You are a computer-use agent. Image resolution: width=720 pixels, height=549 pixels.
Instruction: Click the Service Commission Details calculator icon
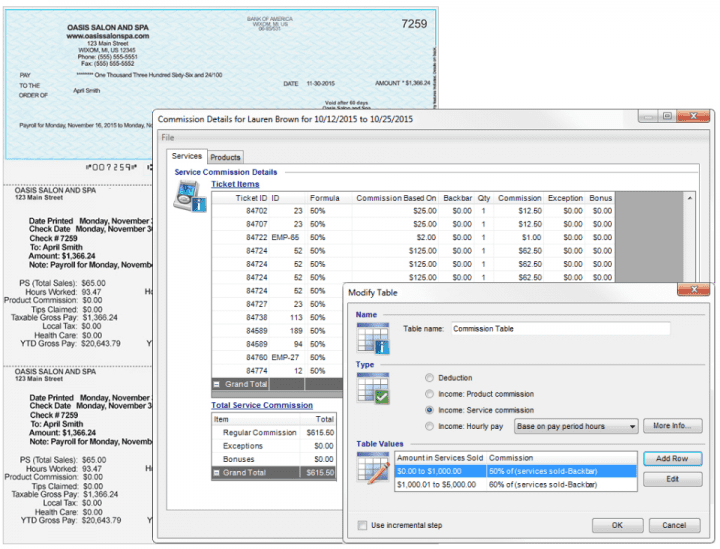187,199
